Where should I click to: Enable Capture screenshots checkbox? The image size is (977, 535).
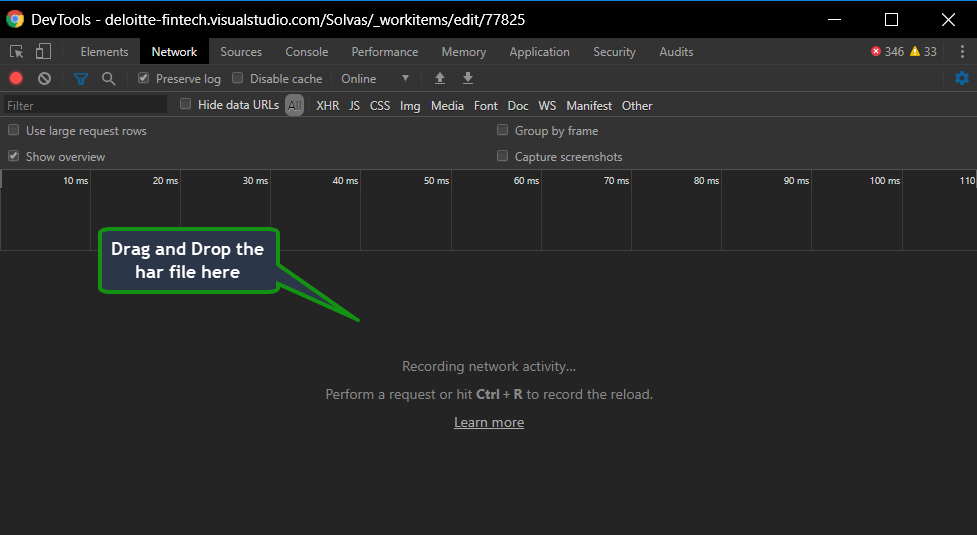(502, 156)
